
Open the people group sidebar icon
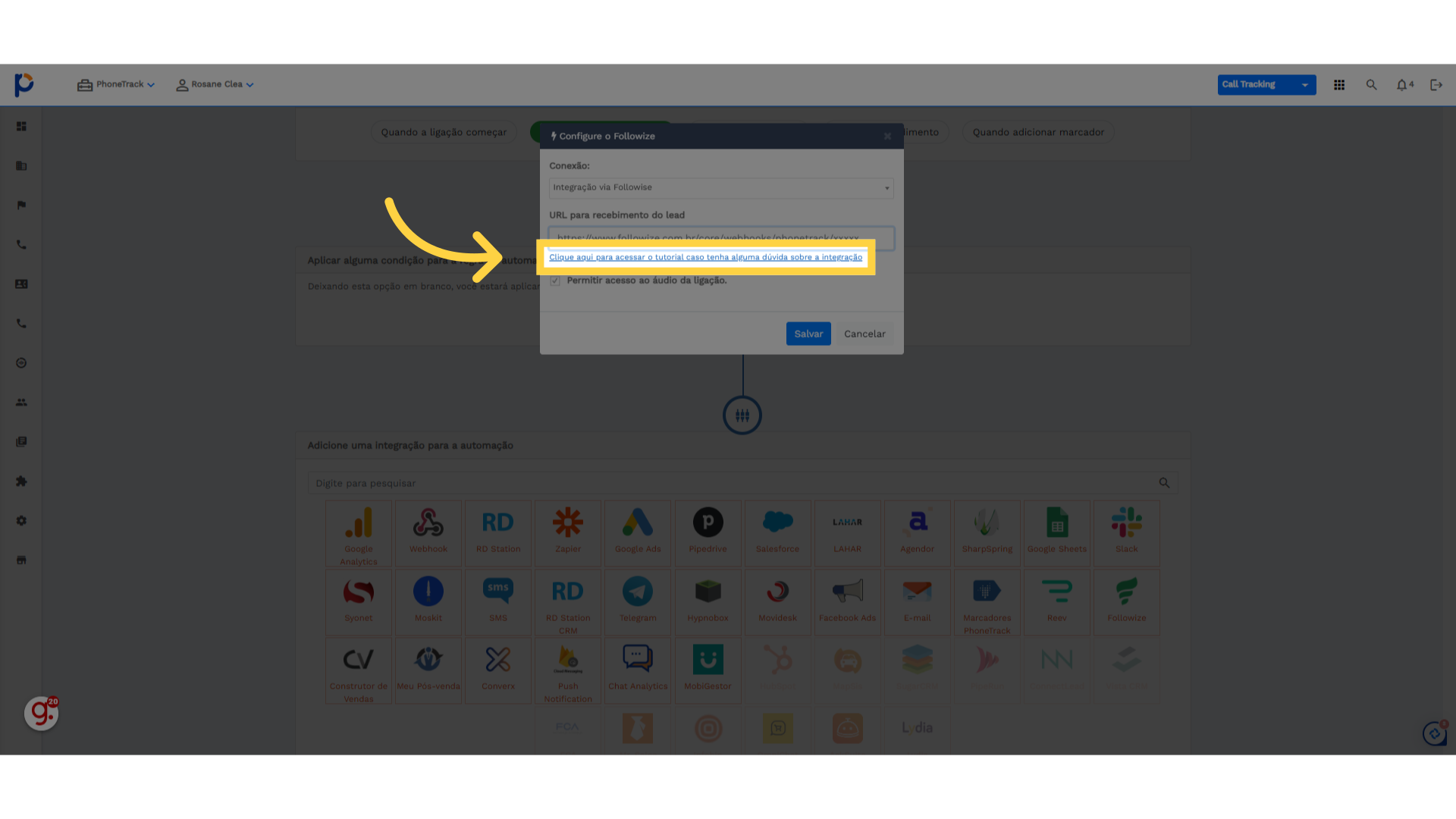click(x=21, y=403)
